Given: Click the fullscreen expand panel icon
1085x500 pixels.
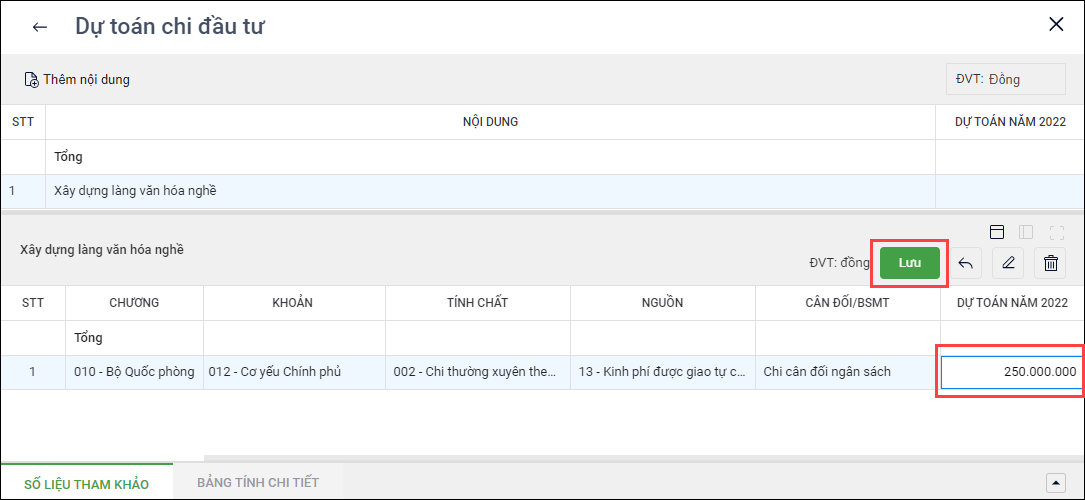Looking at the screenshot, I should point(1057,232).
